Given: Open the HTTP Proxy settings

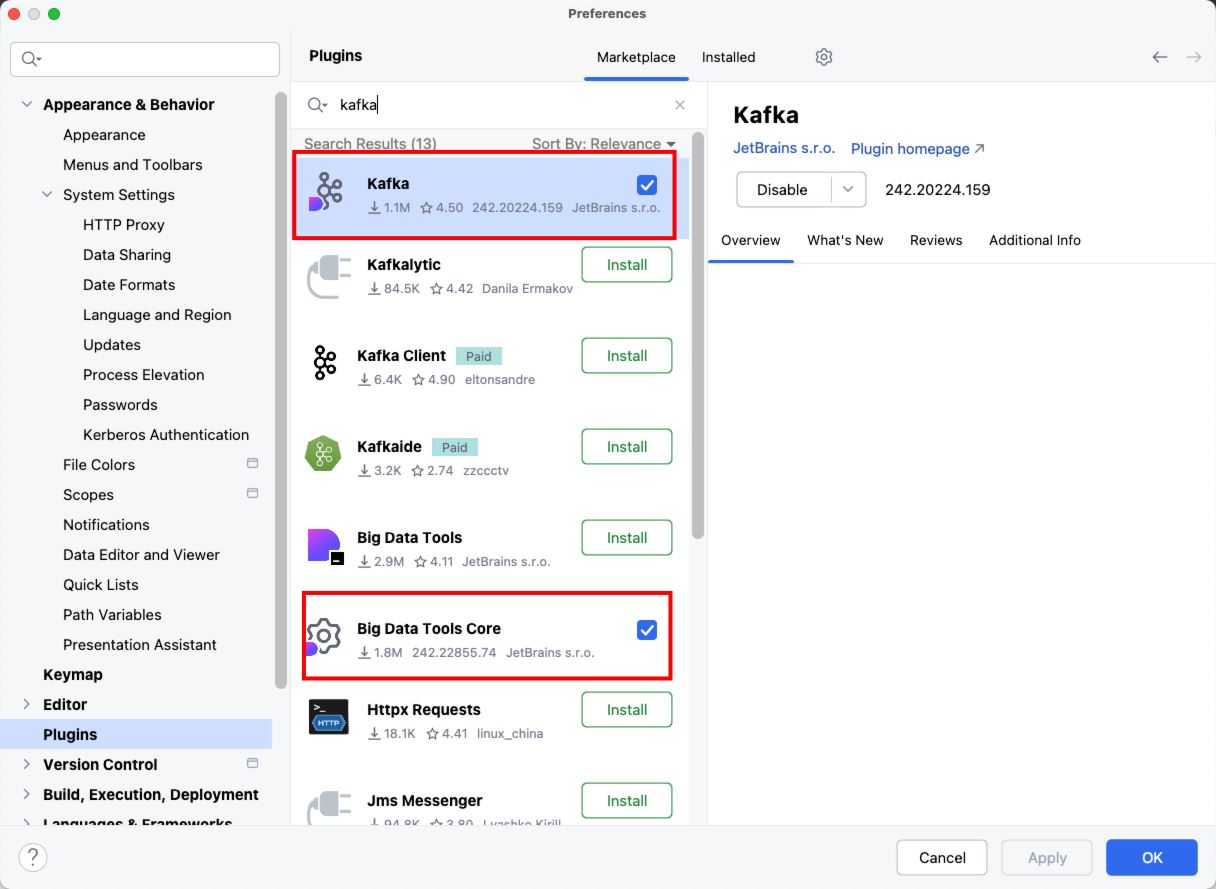Looking at the screenshot, I should (123, 224).
